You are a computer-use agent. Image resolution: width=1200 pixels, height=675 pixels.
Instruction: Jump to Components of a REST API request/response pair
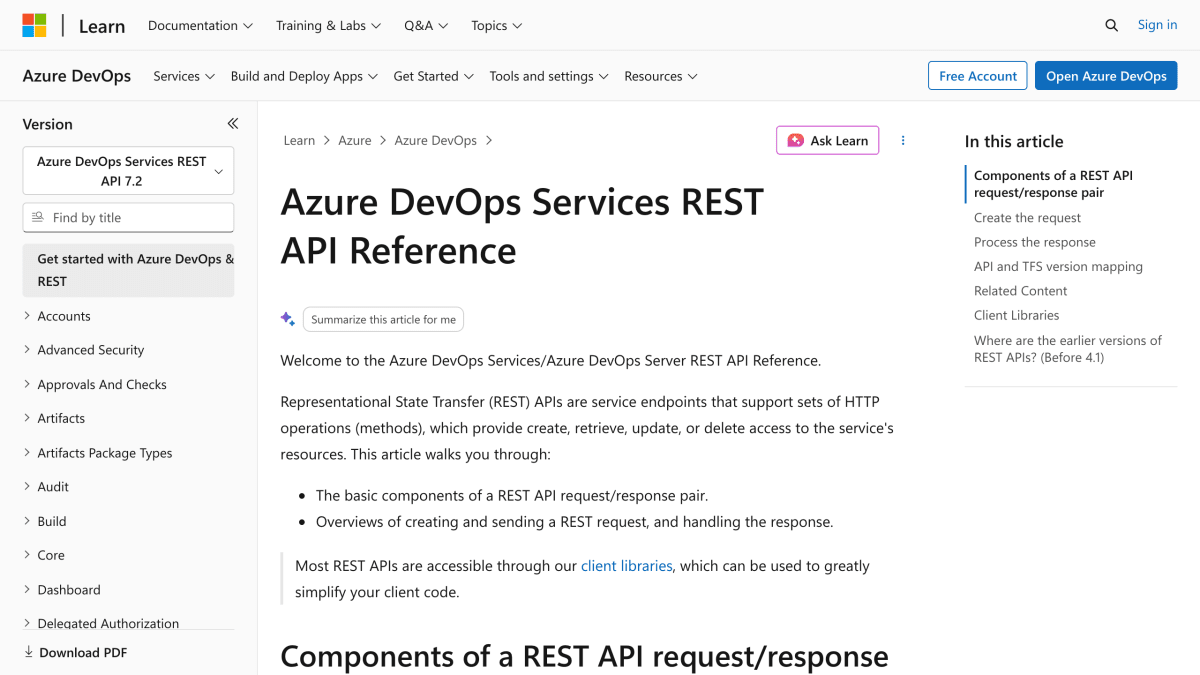(1053, 184)
